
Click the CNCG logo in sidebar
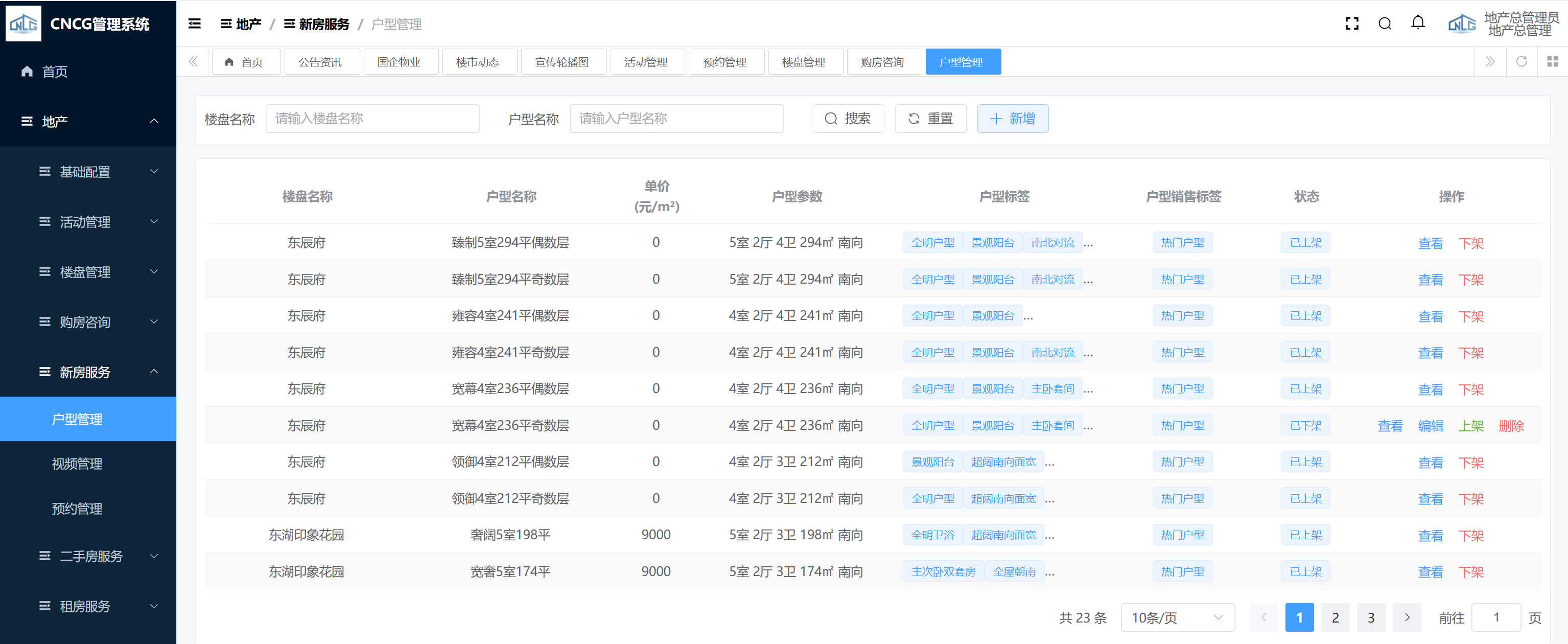[x=23, y=24]
